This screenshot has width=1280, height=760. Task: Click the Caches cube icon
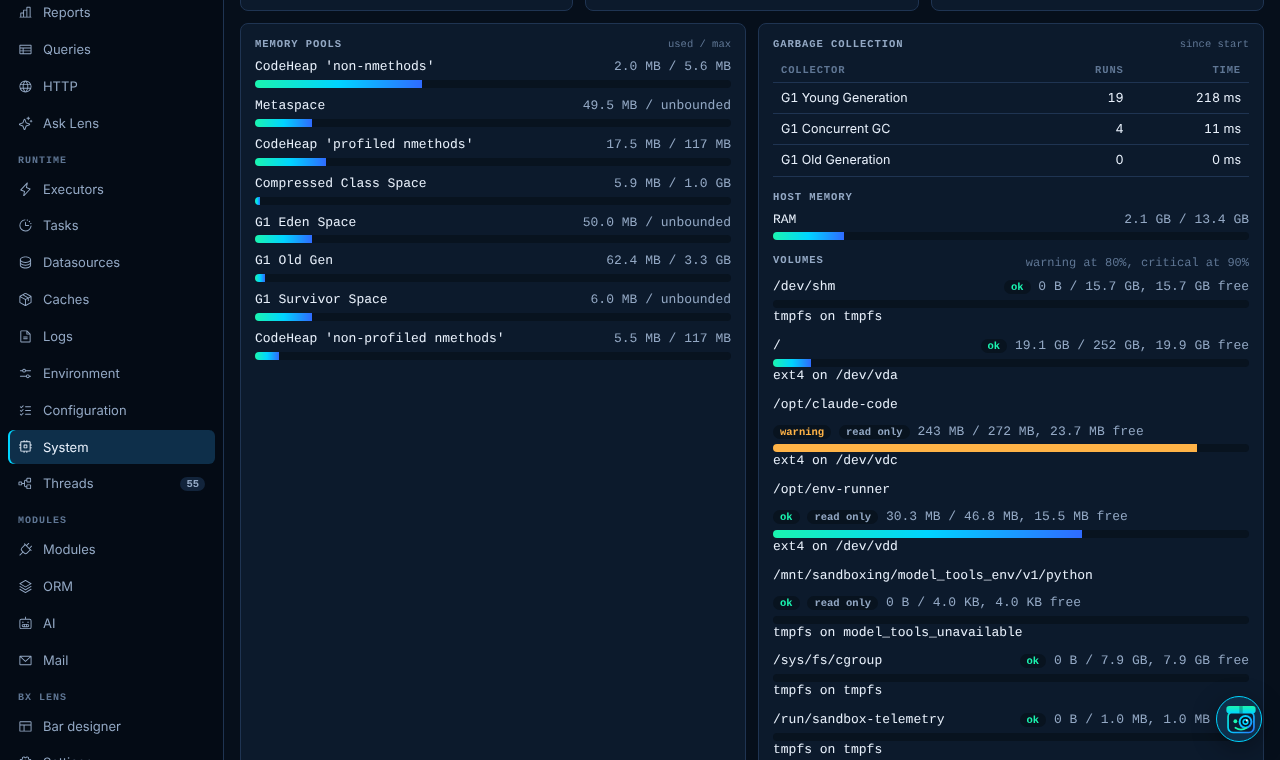(25, 299)
